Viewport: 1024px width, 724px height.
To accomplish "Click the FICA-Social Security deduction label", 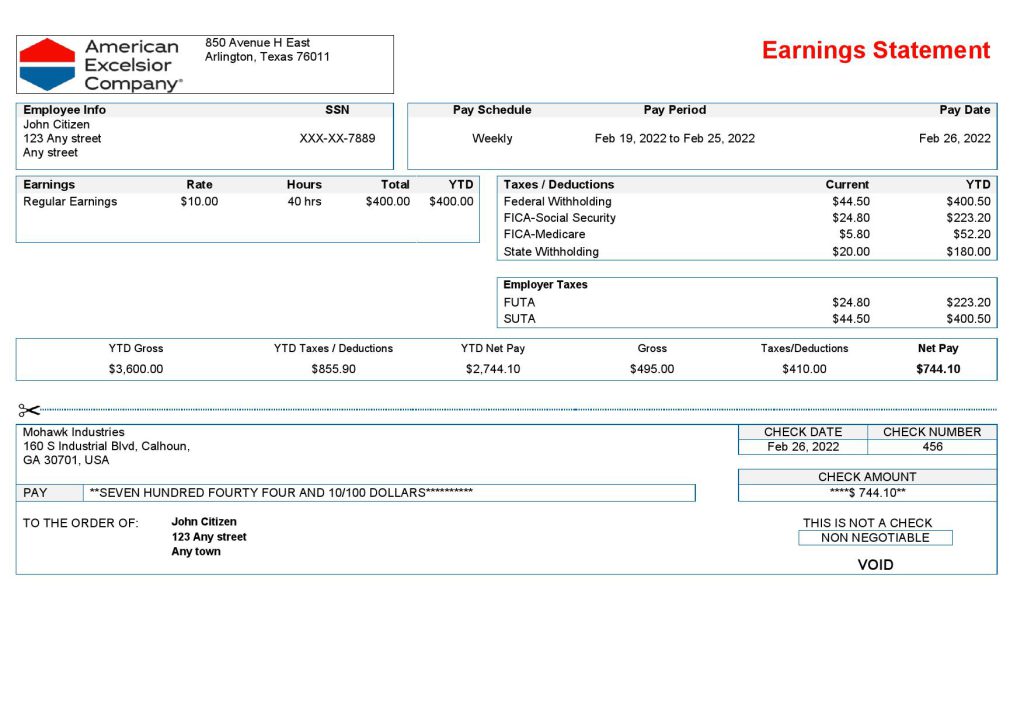I will [x=559, y=218].
